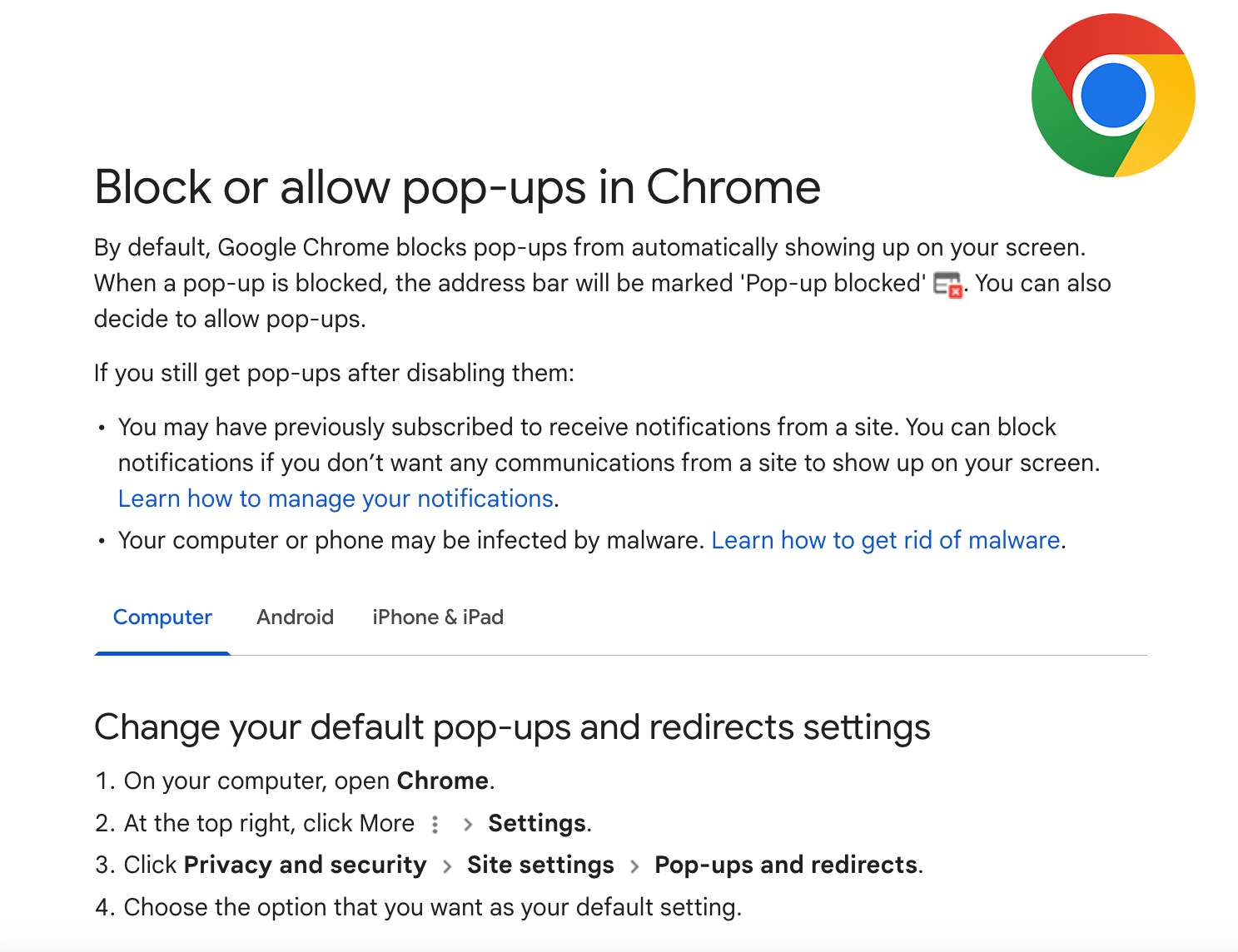The width and height of the screenshot is (1238, 952).
Task: Click the chevron before Pop-ups and redirects
Action: [x=634, y=866]
